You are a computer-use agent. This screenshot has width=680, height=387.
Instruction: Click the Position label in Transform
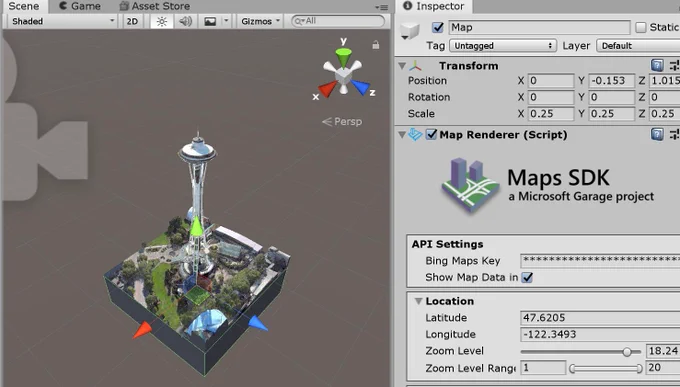[427, 81]
